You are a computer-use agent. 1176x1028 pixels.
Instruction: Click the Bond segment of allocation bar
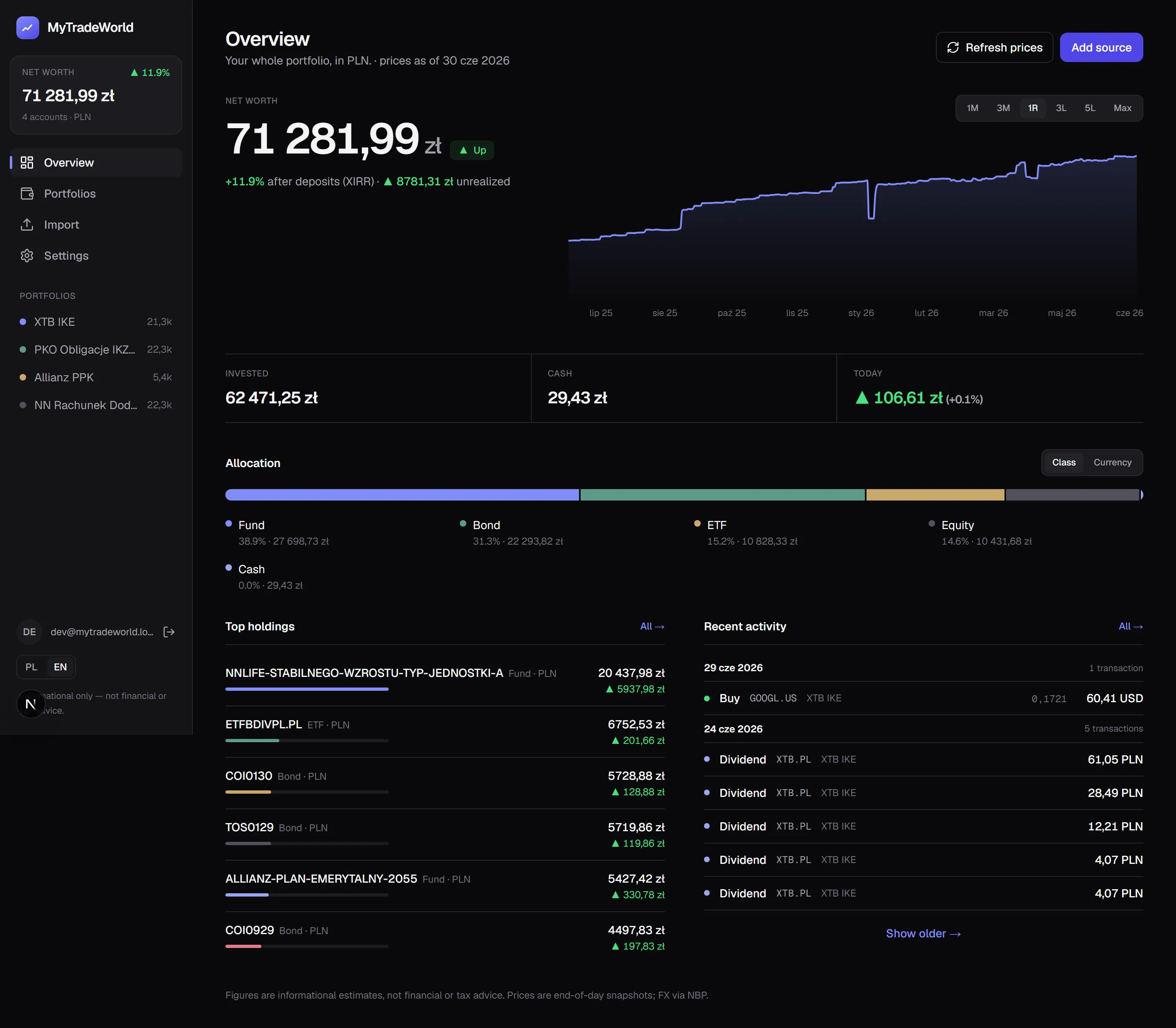click(x=722, y=494)
